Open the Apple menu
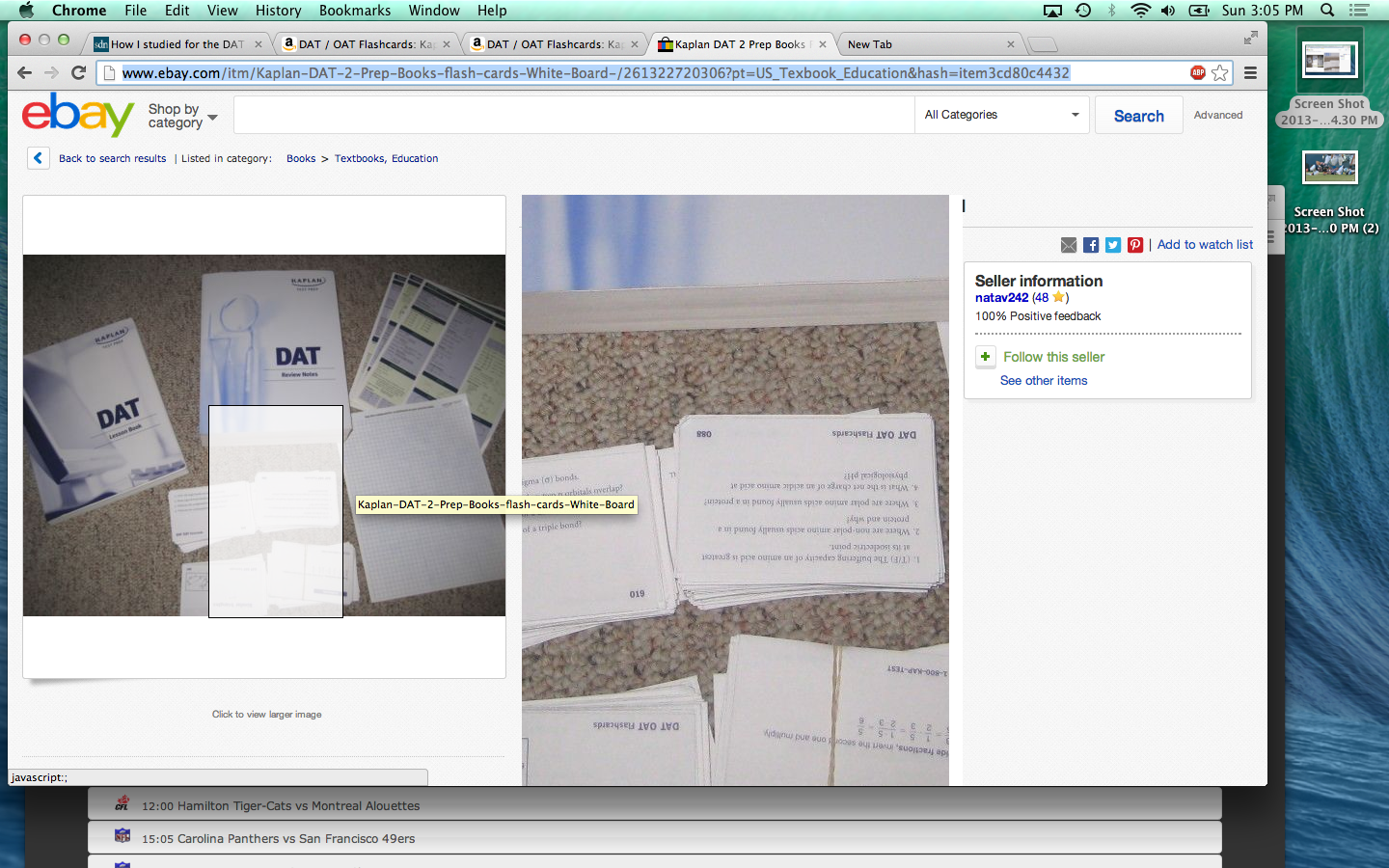Viewport: 1389px width, 868px height. (26, 11)
